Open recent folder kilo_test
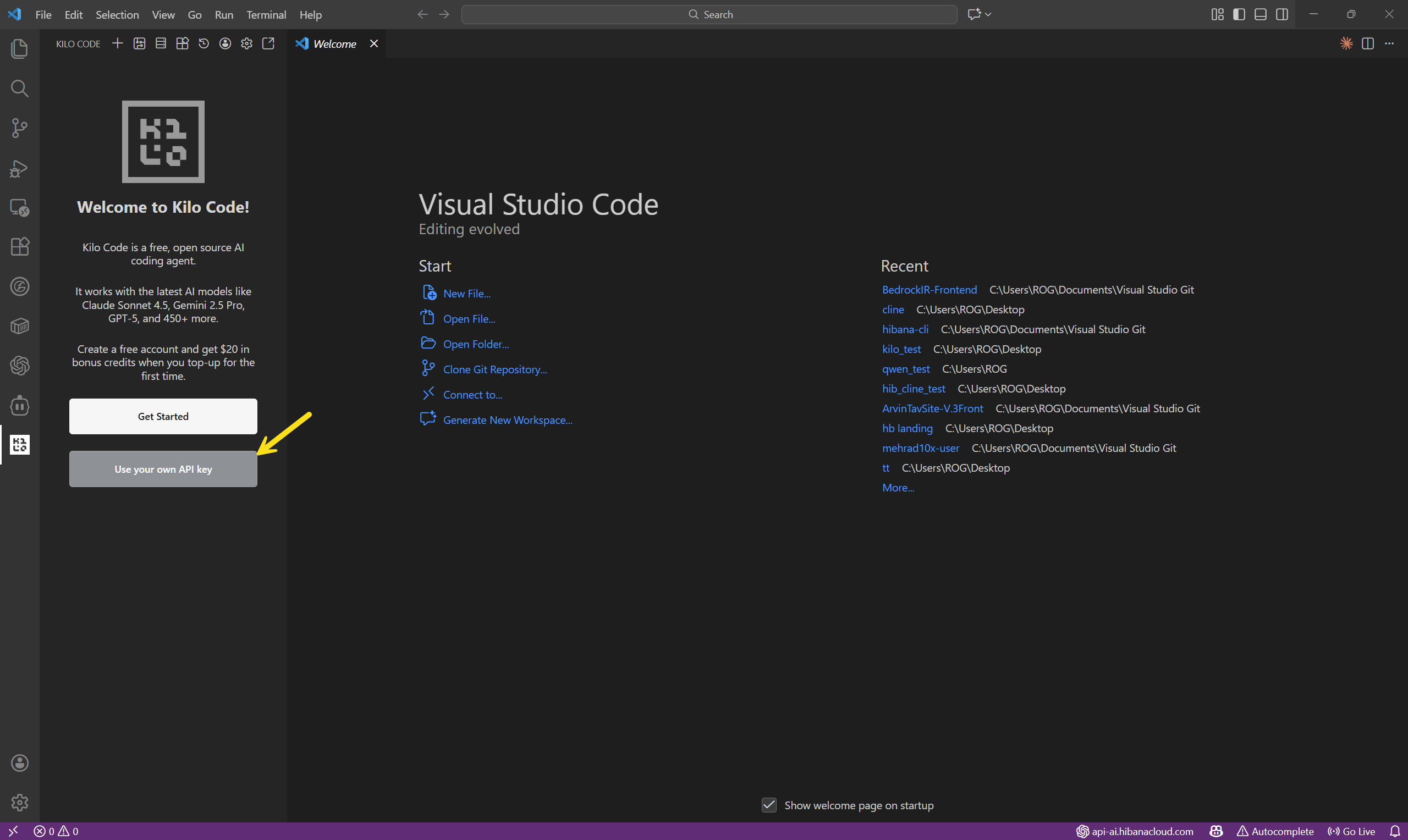The image size is (1408, 840). [x=901, y=349]
